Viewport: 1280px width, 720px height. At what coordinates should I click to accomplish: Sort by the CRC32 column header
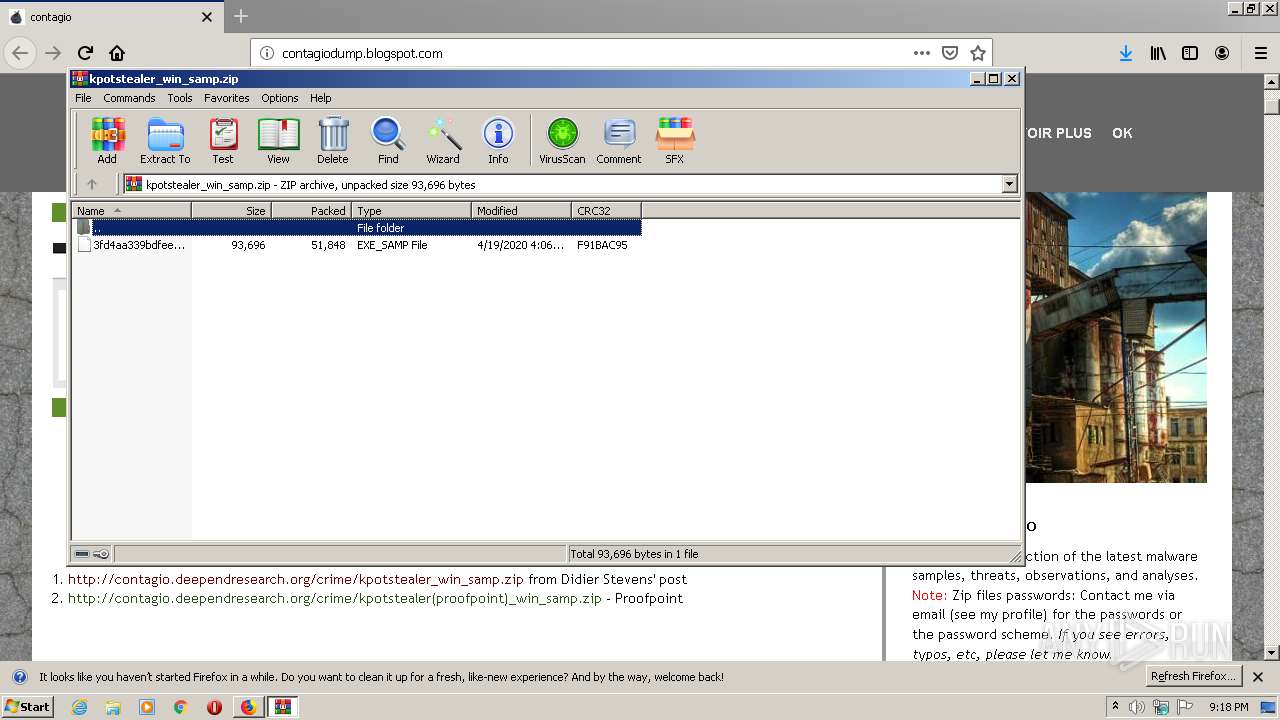[x=606, y=210]
